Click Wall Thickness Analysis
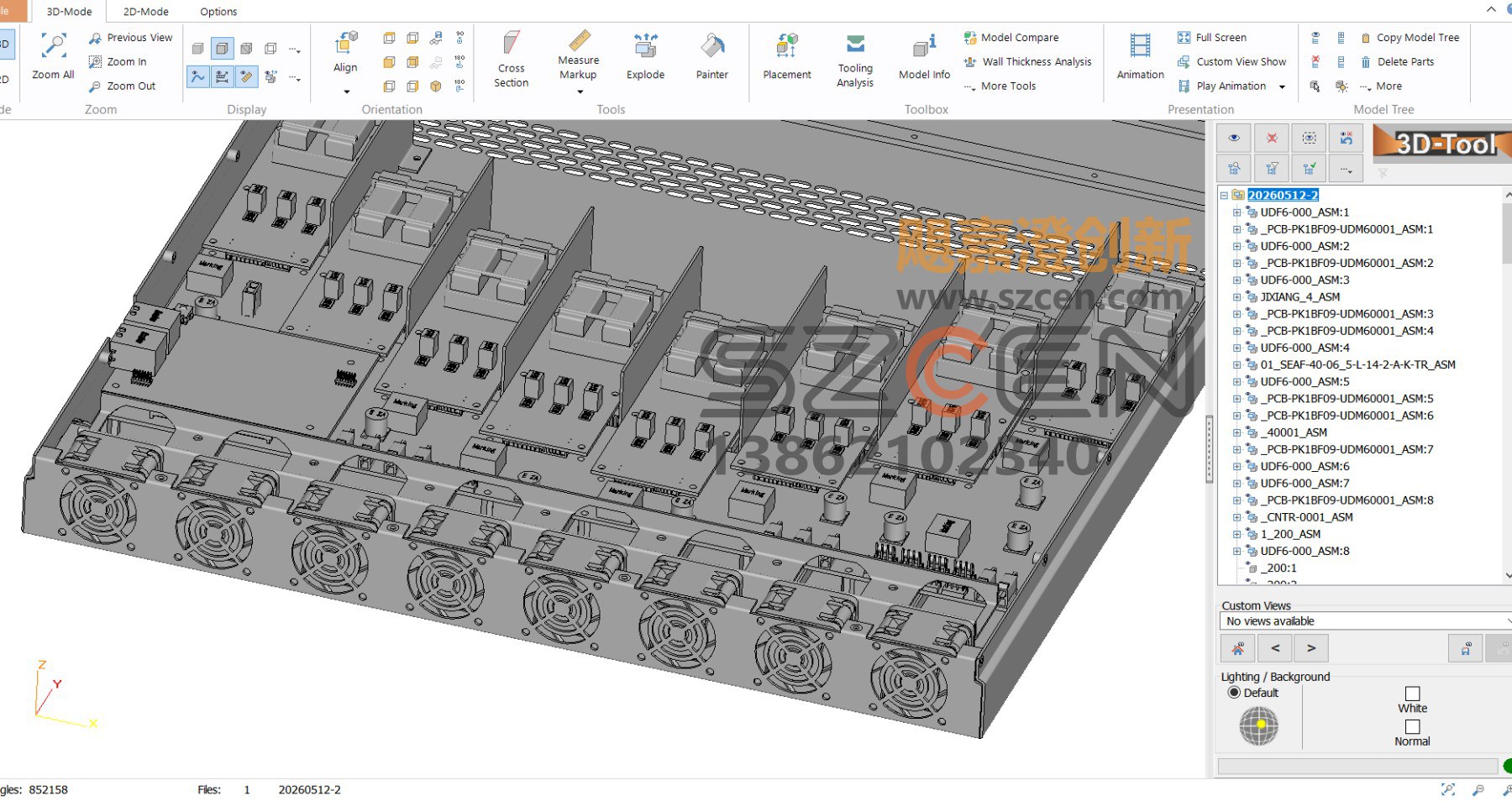Viewport: 1512px width, 801px height. (1027, 61)
